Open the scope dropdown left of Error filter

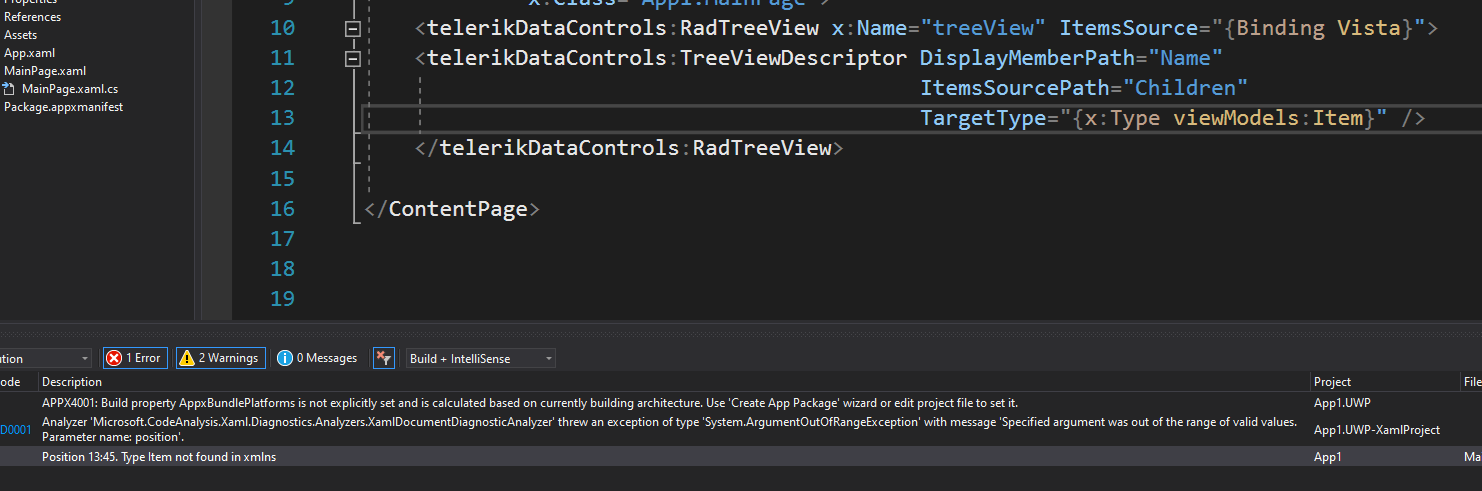coord(45,358)
